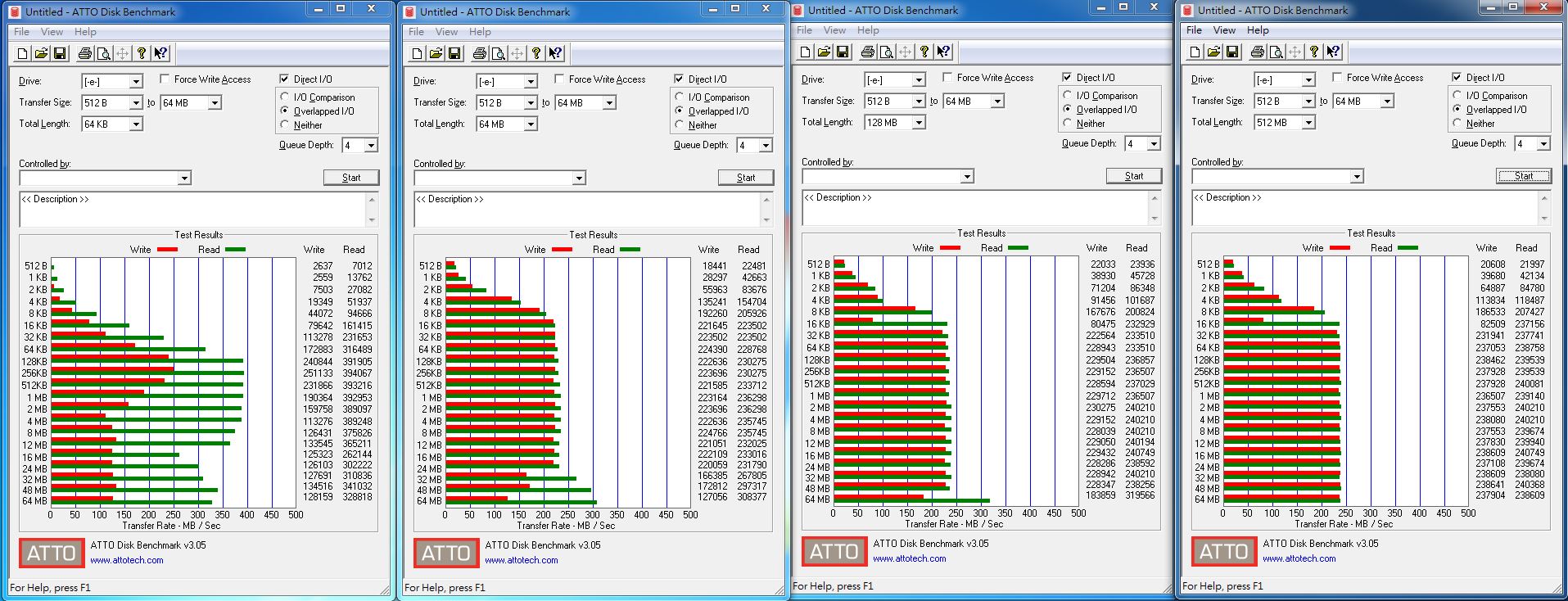Viewport: 1568px width, 601px height.
Task: Enable Force Write Access in 64 KB total length window
Action: tap(165, 79)
